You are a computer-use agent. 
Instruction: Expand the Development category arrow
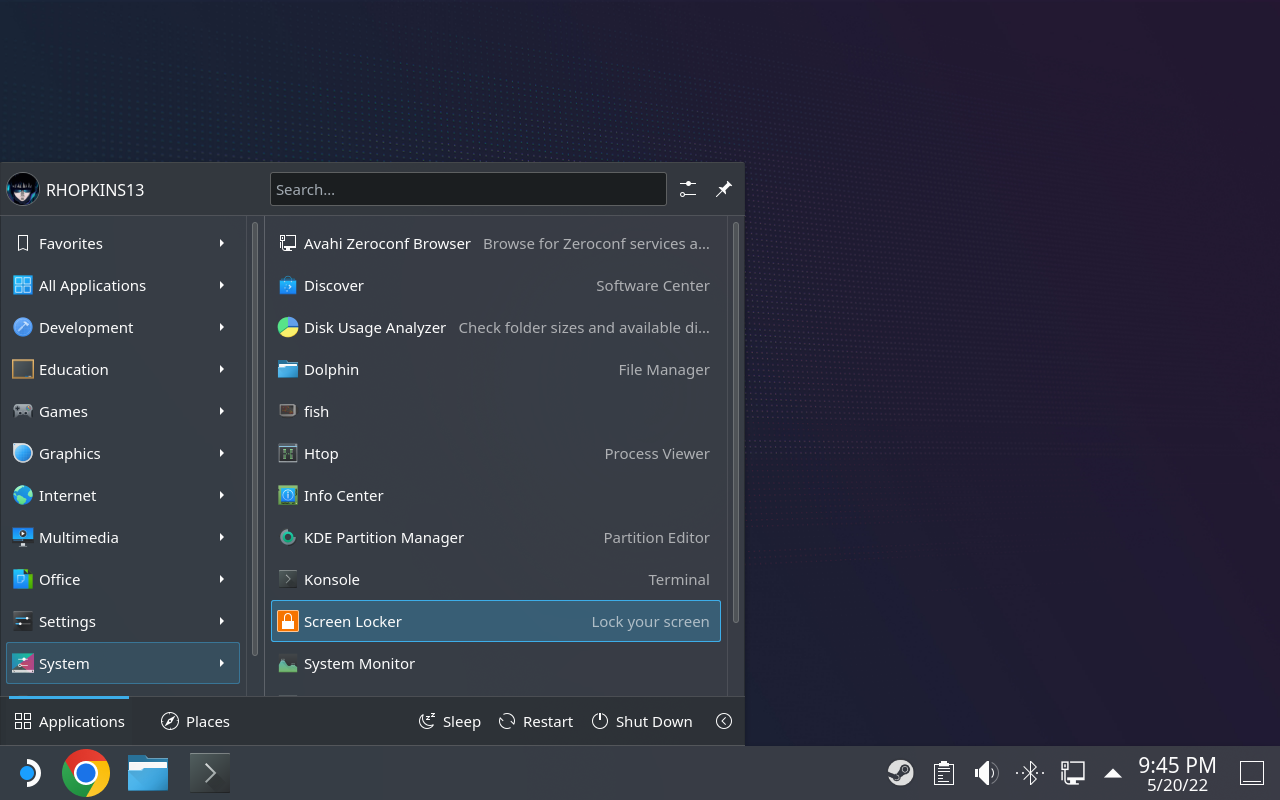click(222, 327)
